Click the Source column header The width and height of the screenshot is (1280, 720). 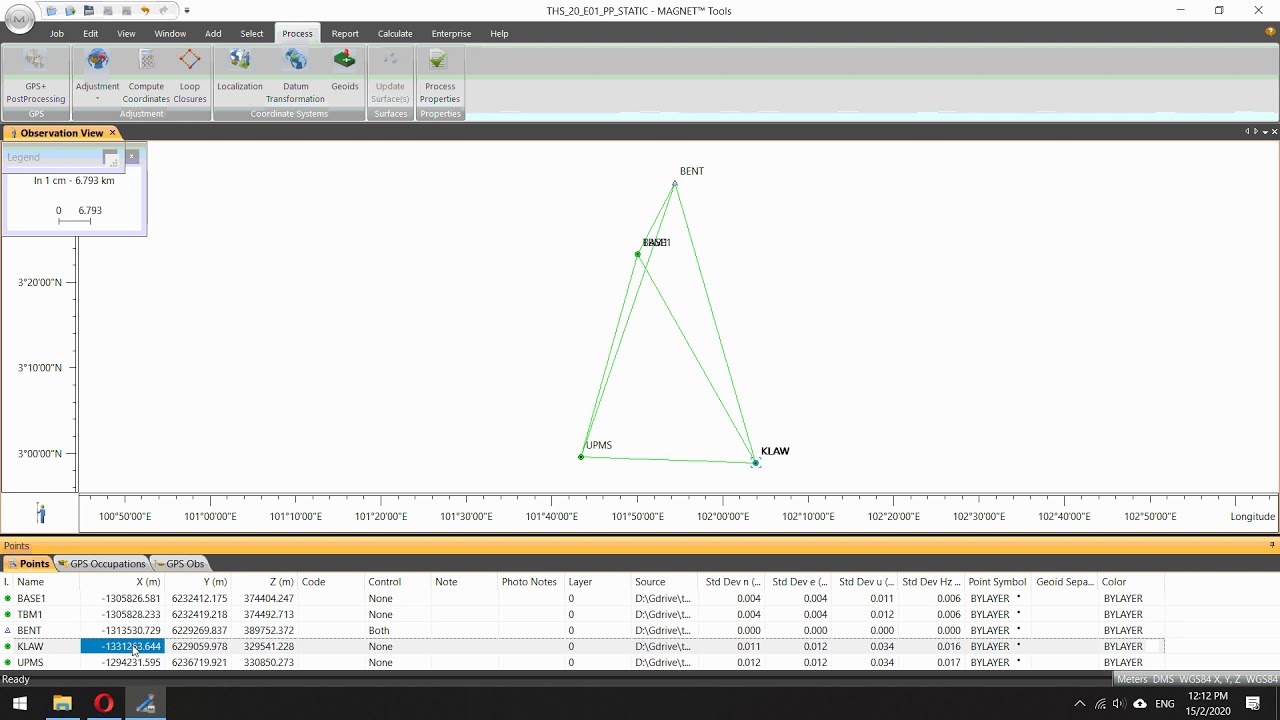(x=664, y=582)
